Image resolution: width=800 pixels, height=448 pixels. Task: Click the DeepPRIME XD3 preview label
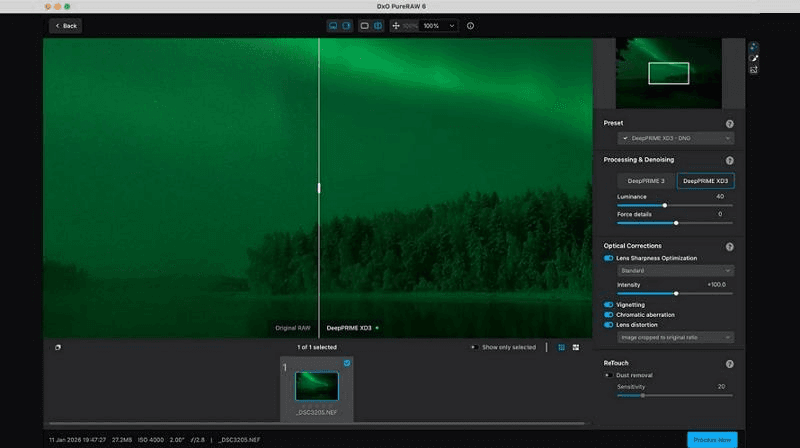pos(349,328)
